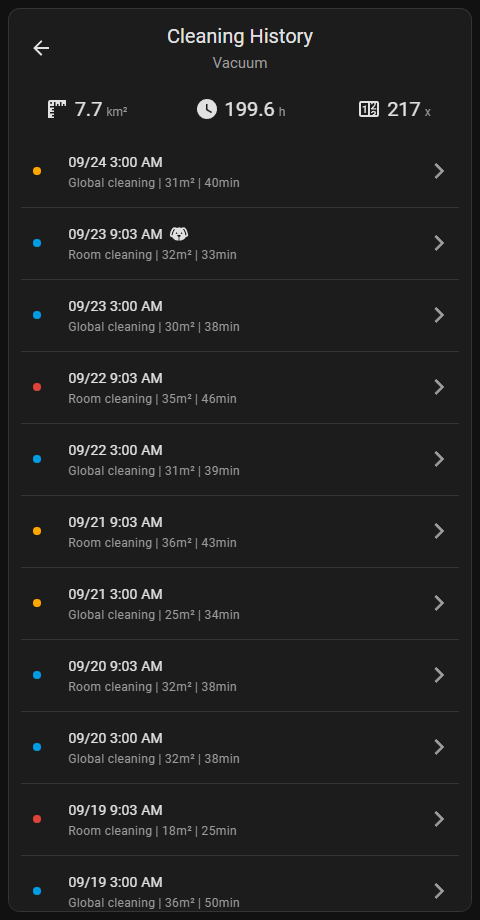
Task: Open details chevron for 09/23 3:00 AM
Action: pyautogui.click(x=438, y=315)
